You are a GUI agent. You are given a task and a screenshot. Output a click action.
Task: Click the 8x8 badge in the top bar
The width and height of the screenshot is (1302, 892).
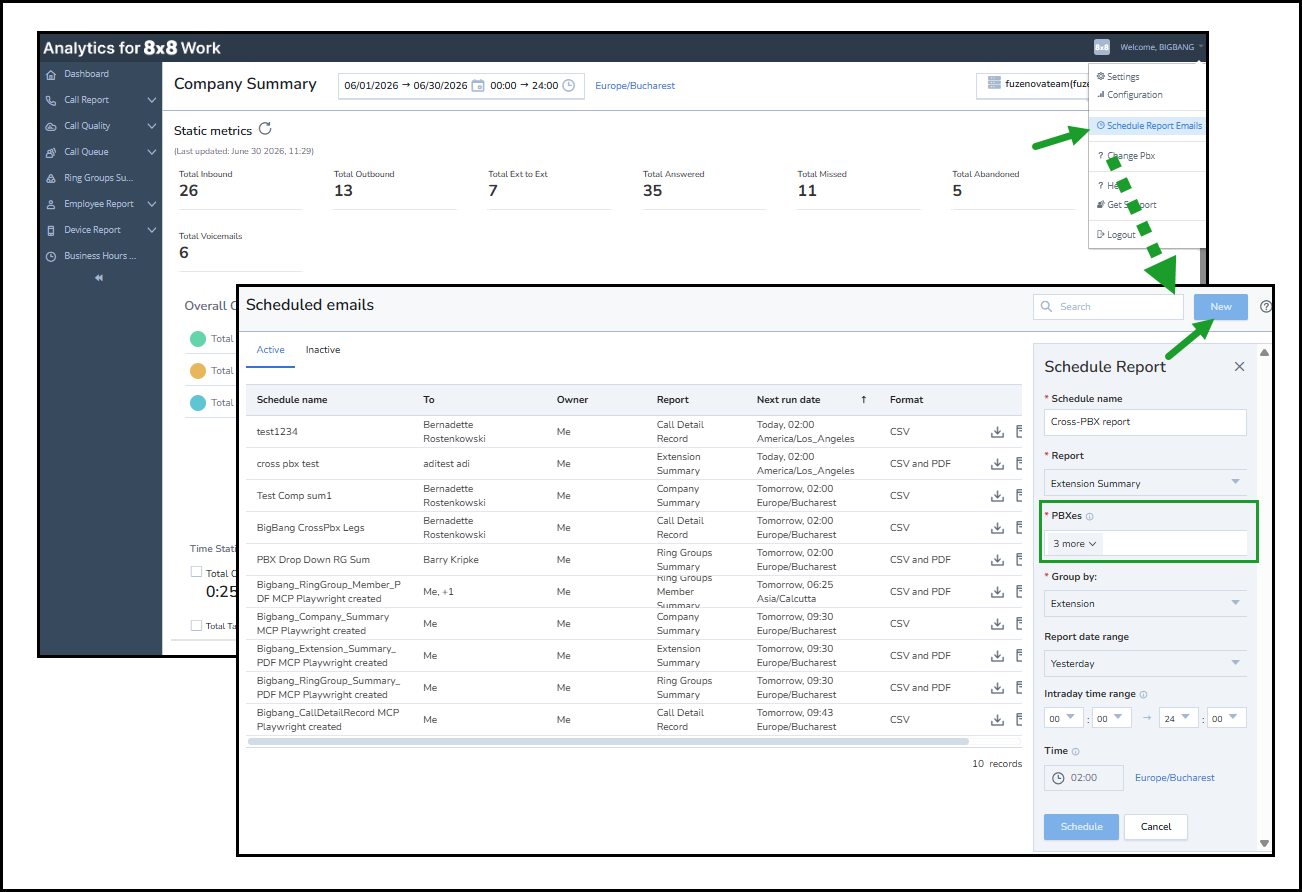1102,47
